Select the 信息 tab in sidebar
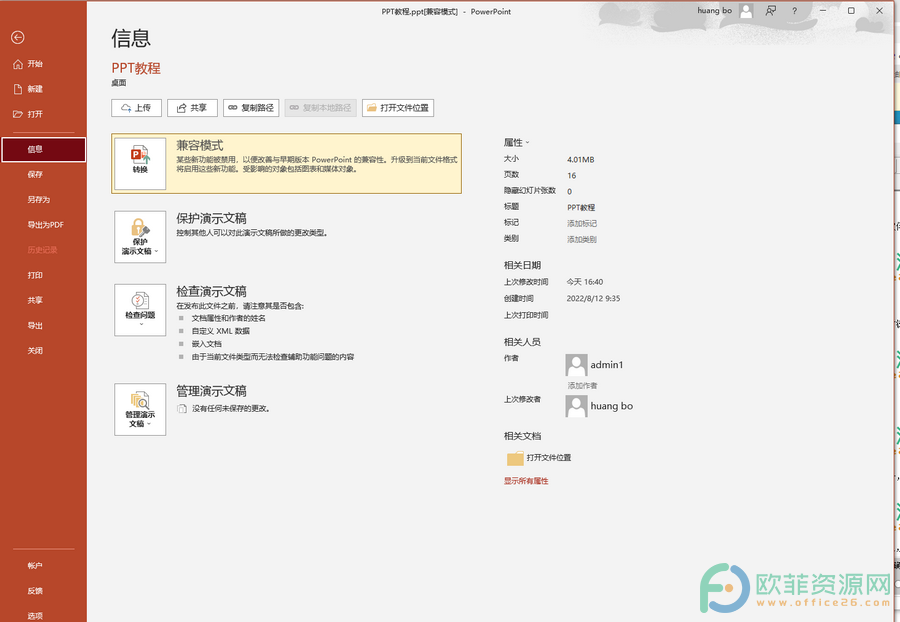Screen dimensions: 900x622 click(x=44, y=149)
